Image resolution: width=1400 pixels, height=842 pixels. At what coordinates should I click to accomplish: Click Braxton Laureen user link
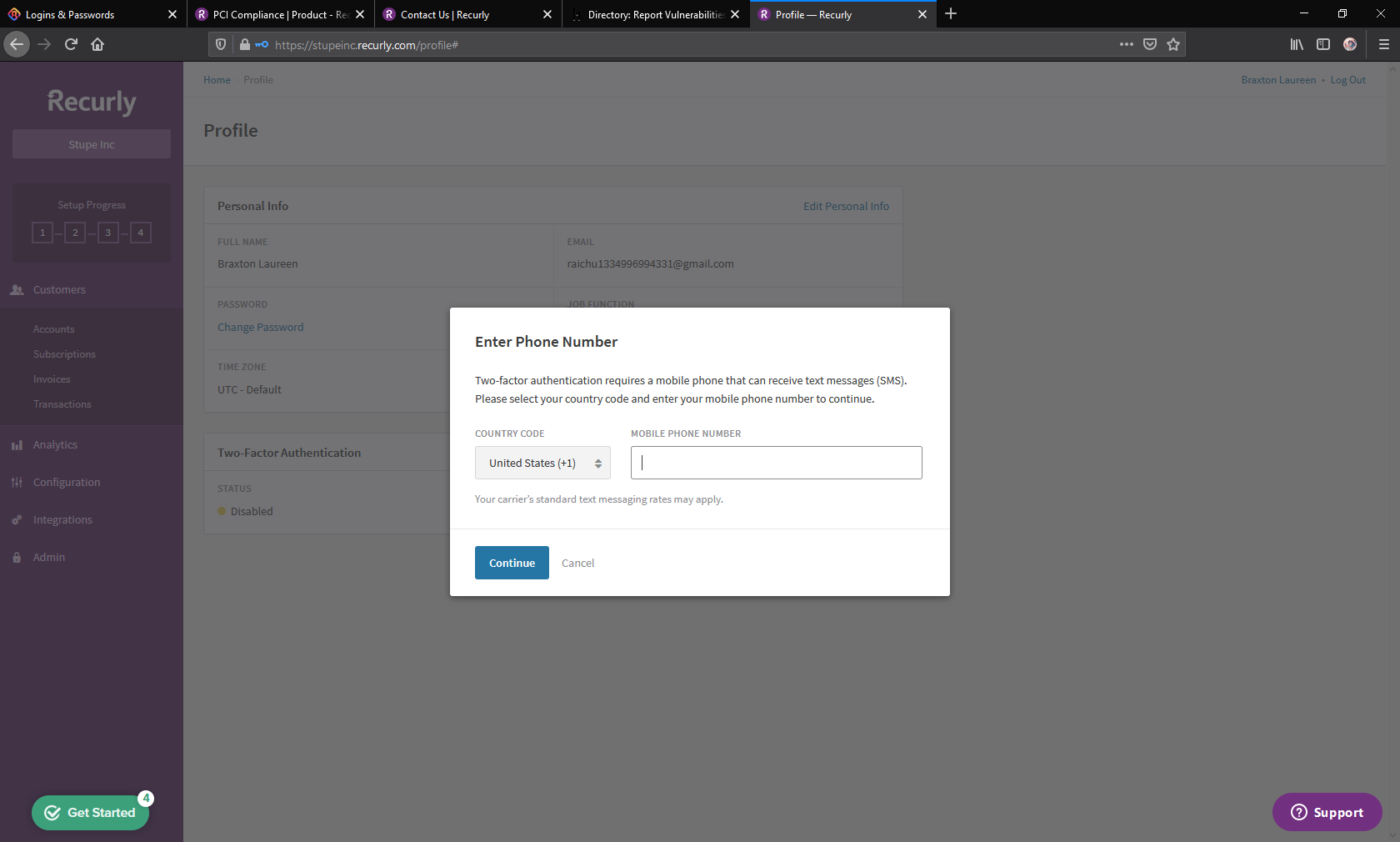1278,80
